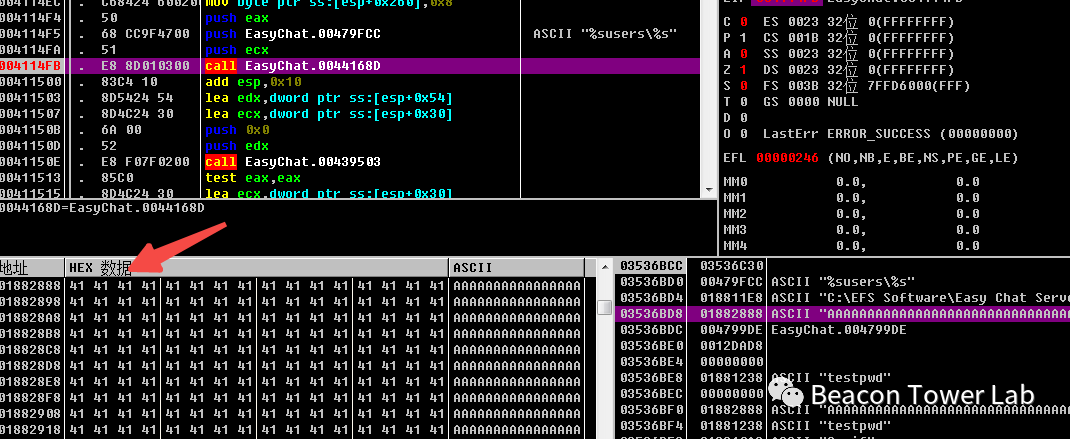Screen dimensions: 1070x439
Task: Click the push edx instruction
Action: click(237, 146)
